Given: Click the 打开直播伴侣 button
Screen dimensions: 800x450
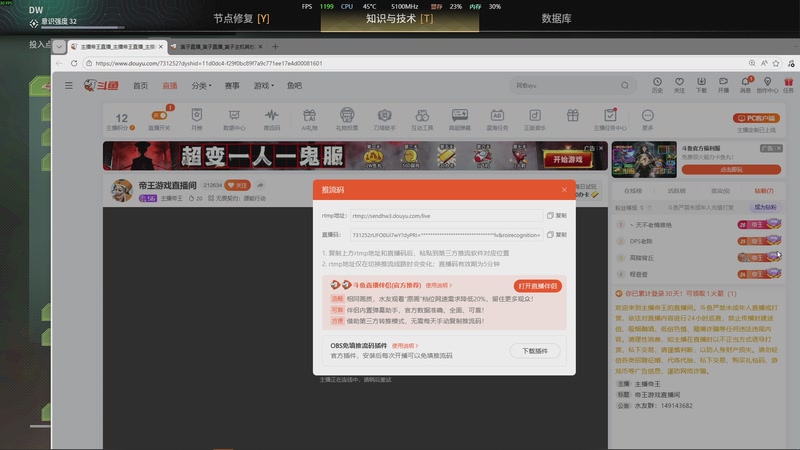Looking at the screenshot, I should [x=537, y=286].
